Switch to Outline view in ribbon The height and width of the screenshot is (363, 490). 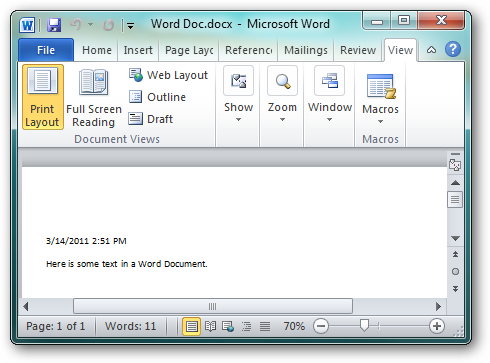[157, 97]
